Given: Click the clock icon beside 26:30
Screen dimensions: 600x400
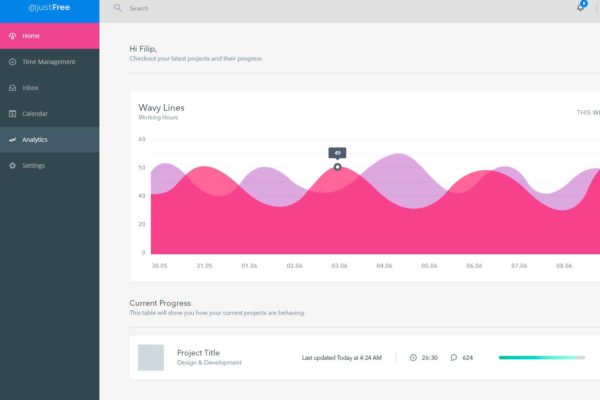Looking at the screenshot, I should 413,358.
